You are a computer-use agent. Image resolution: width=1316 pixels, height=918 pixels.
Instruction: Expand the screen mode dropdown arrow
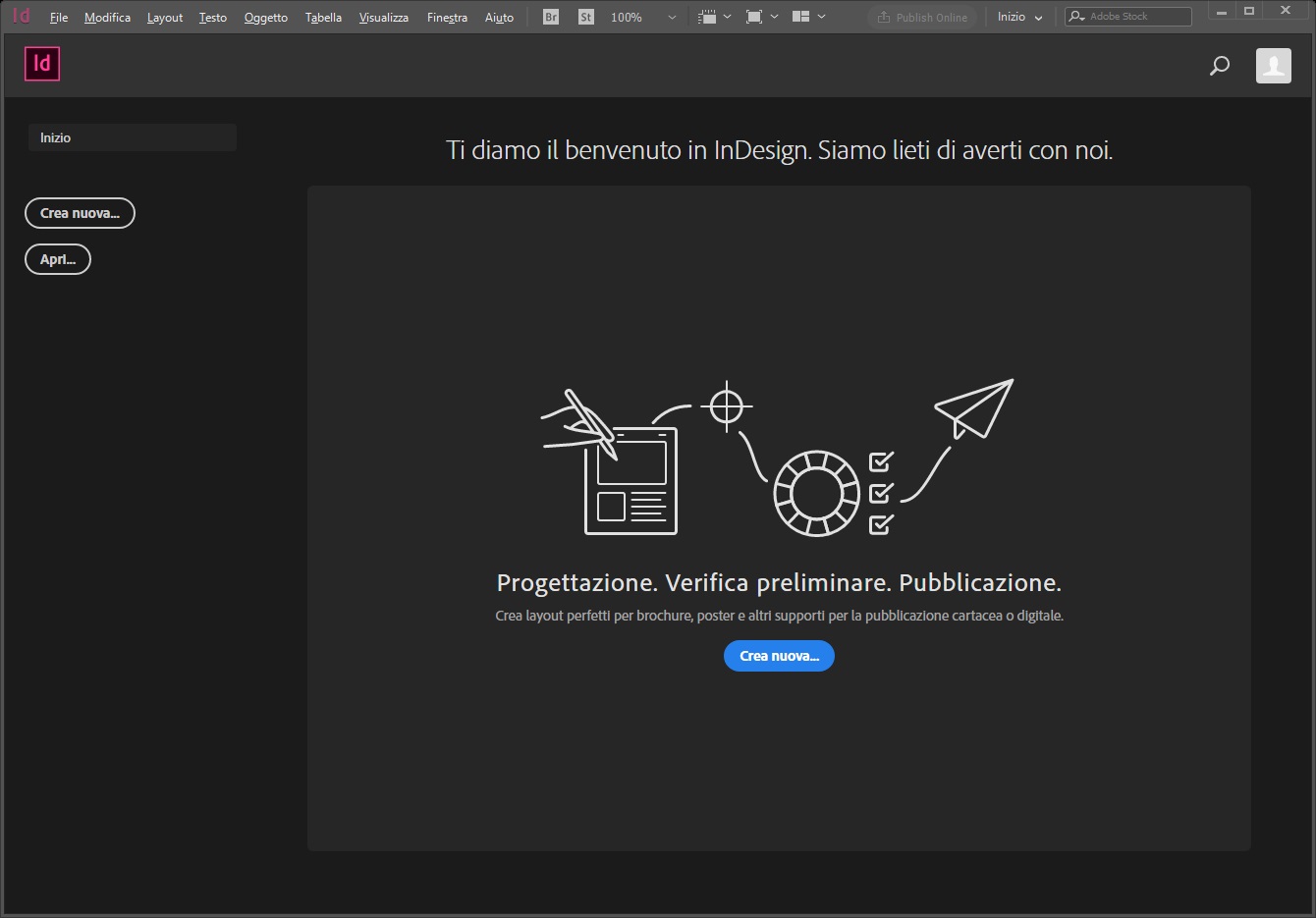point(774,17)
